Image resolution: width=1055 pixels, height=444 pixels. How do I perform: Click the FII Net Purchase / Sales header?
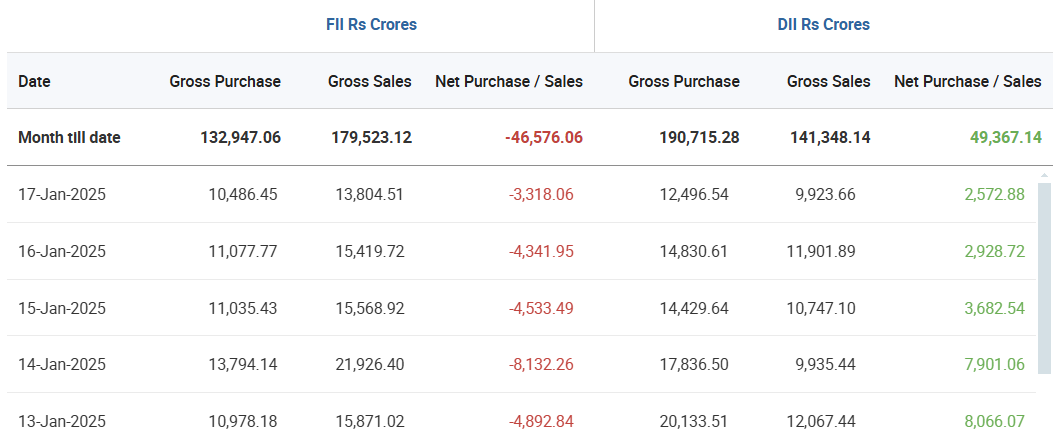click(508, 81)
